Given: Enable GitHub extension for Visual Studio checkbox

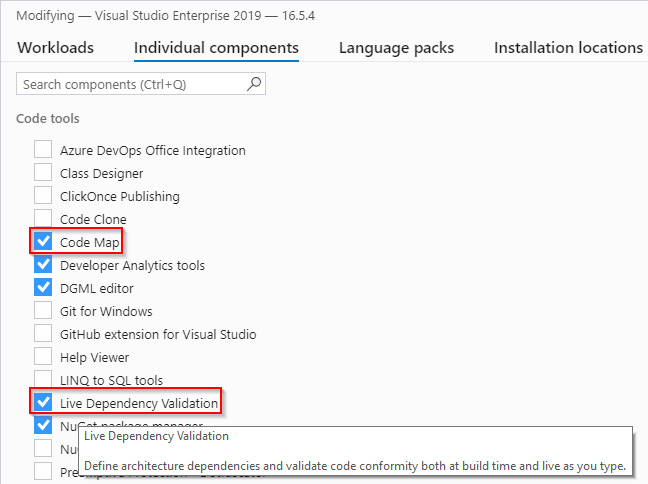Looking at the screenshot, I should [x=43, y=334].
